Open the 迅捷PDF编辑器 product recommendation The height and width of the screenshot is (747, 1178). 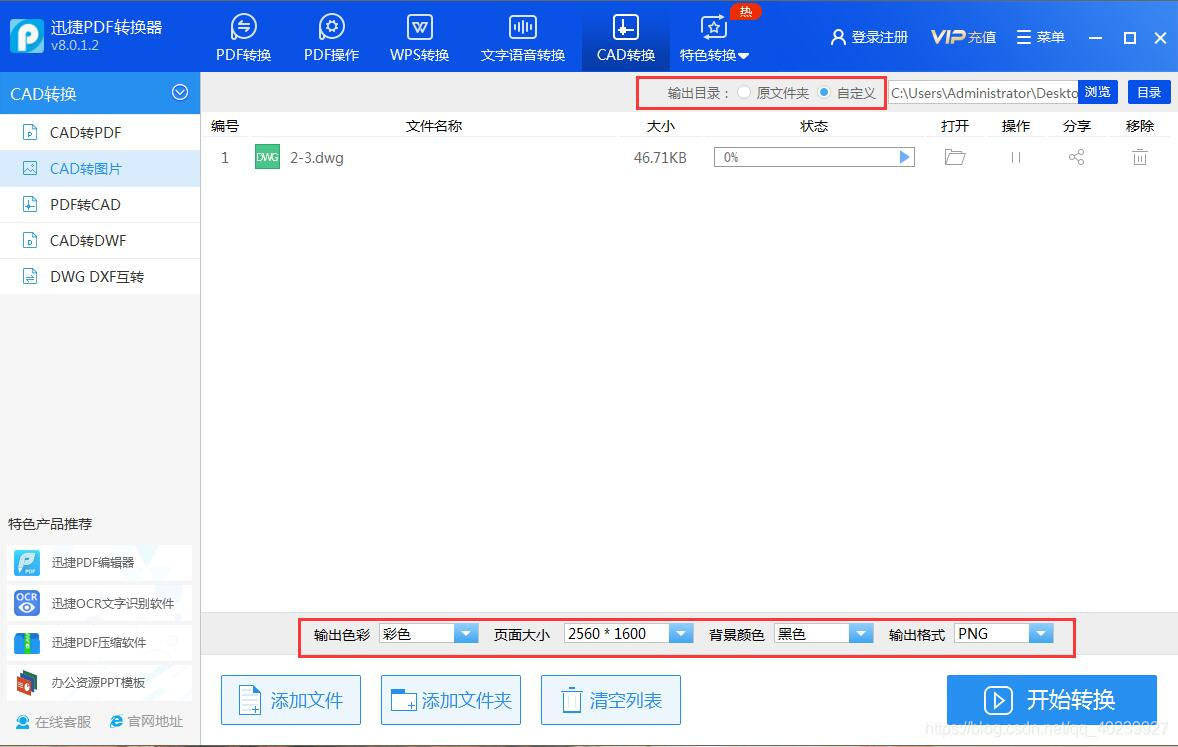(99, 562)
